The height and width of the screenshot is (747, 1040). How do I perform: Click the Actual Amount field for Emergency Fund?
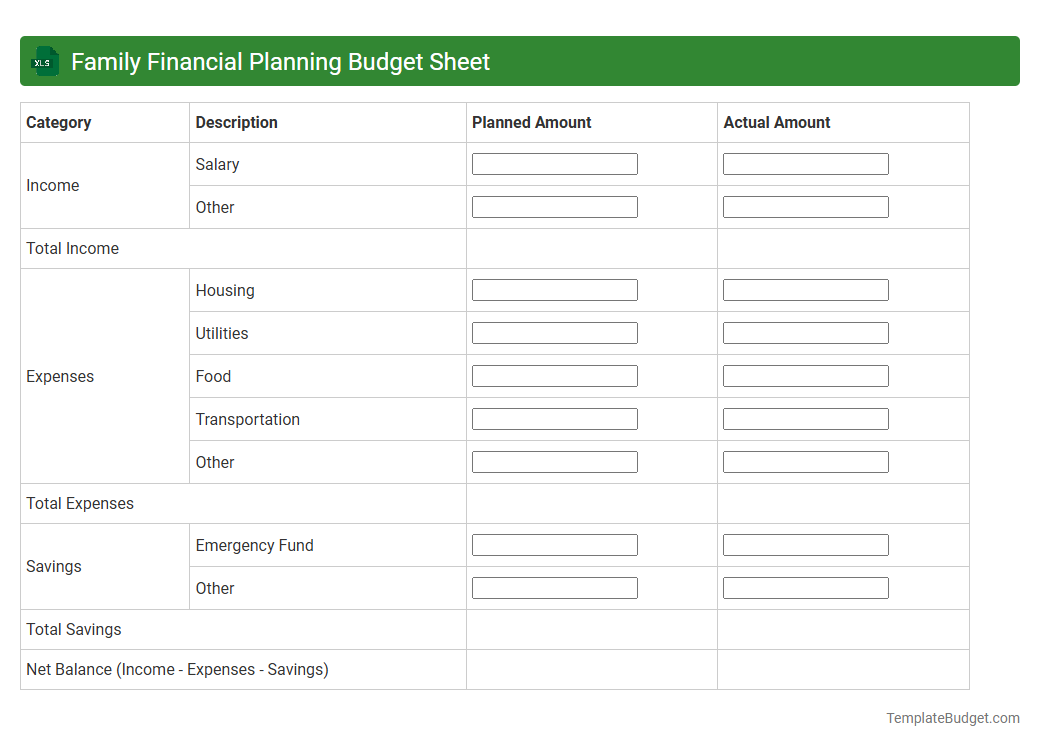pyautogui.click(x=805, y=544)
